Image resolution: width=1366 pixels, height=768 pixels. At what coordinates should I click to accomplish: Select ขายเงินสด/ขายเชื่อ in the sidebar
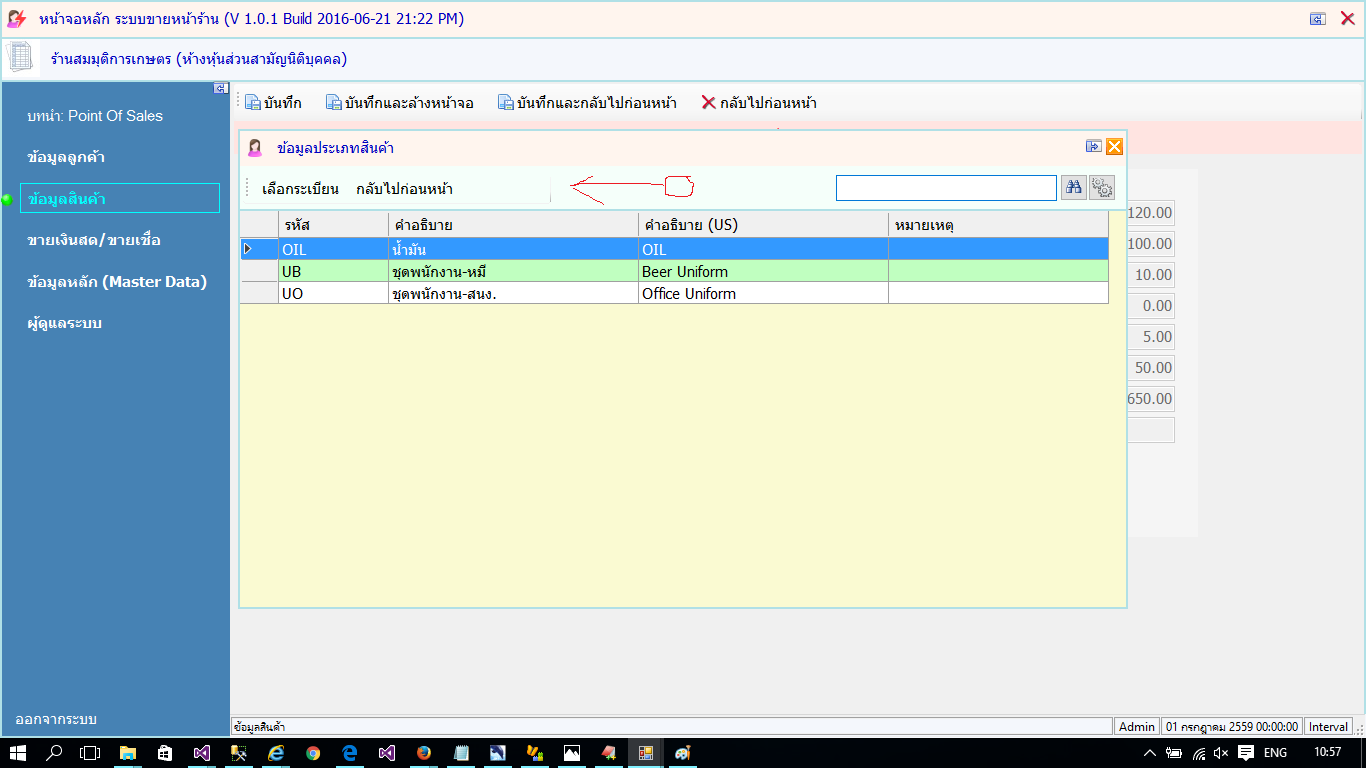[94, 240]
